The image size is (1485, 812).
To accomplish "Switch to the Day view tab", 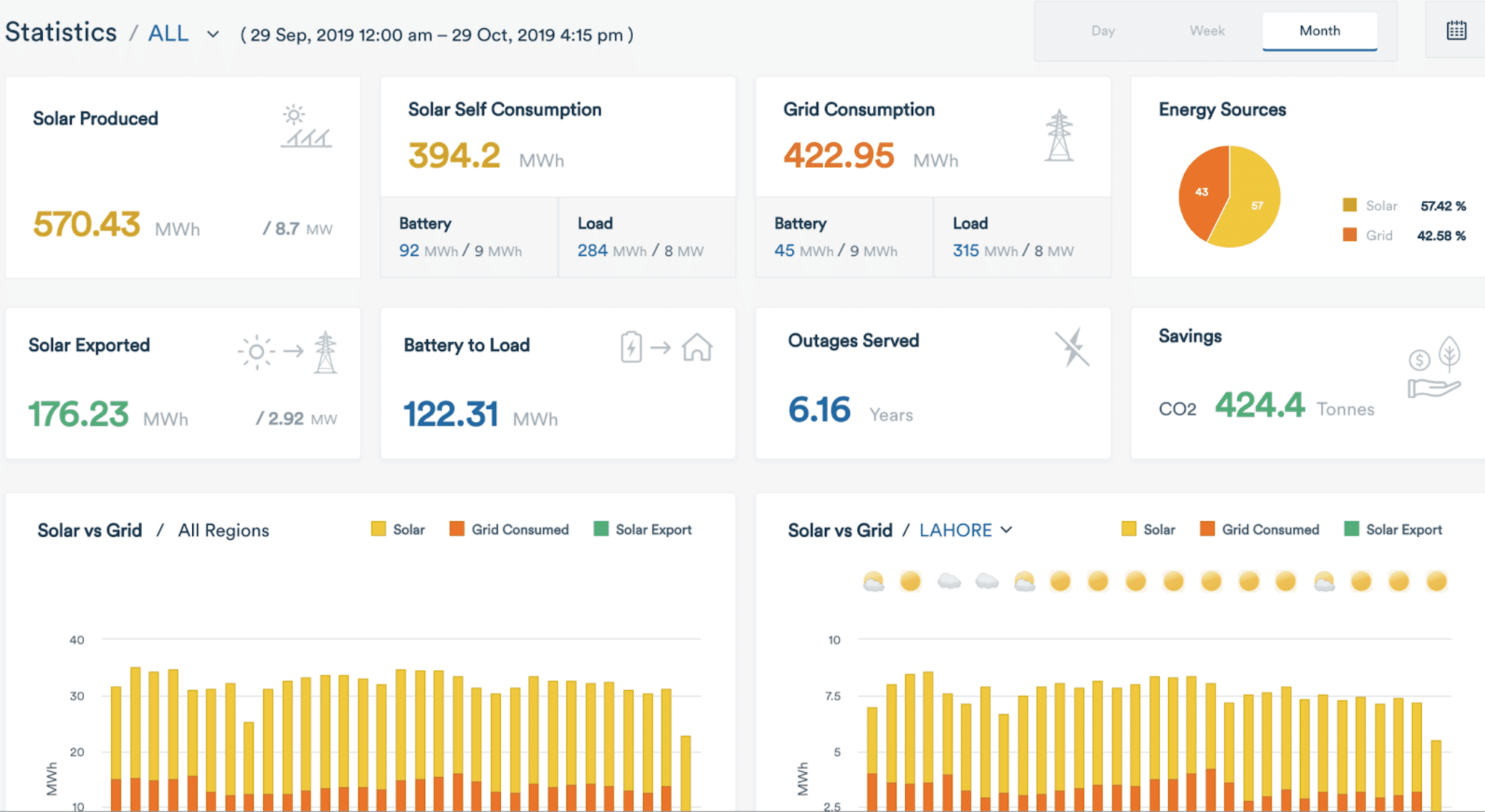I will (x=1103, y=31).
